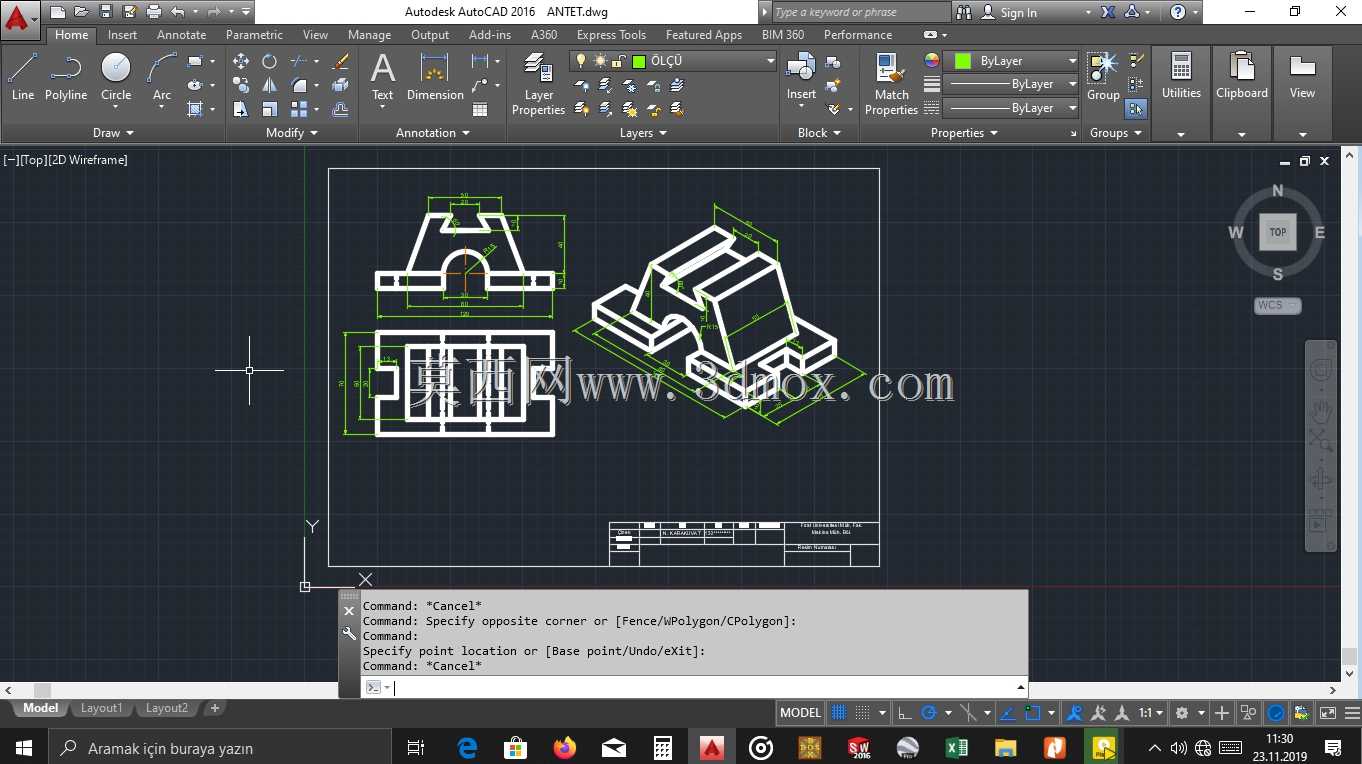Click the WCS coordinate system button
This screenshot has height=764, width=1362.
[1278, 305]
